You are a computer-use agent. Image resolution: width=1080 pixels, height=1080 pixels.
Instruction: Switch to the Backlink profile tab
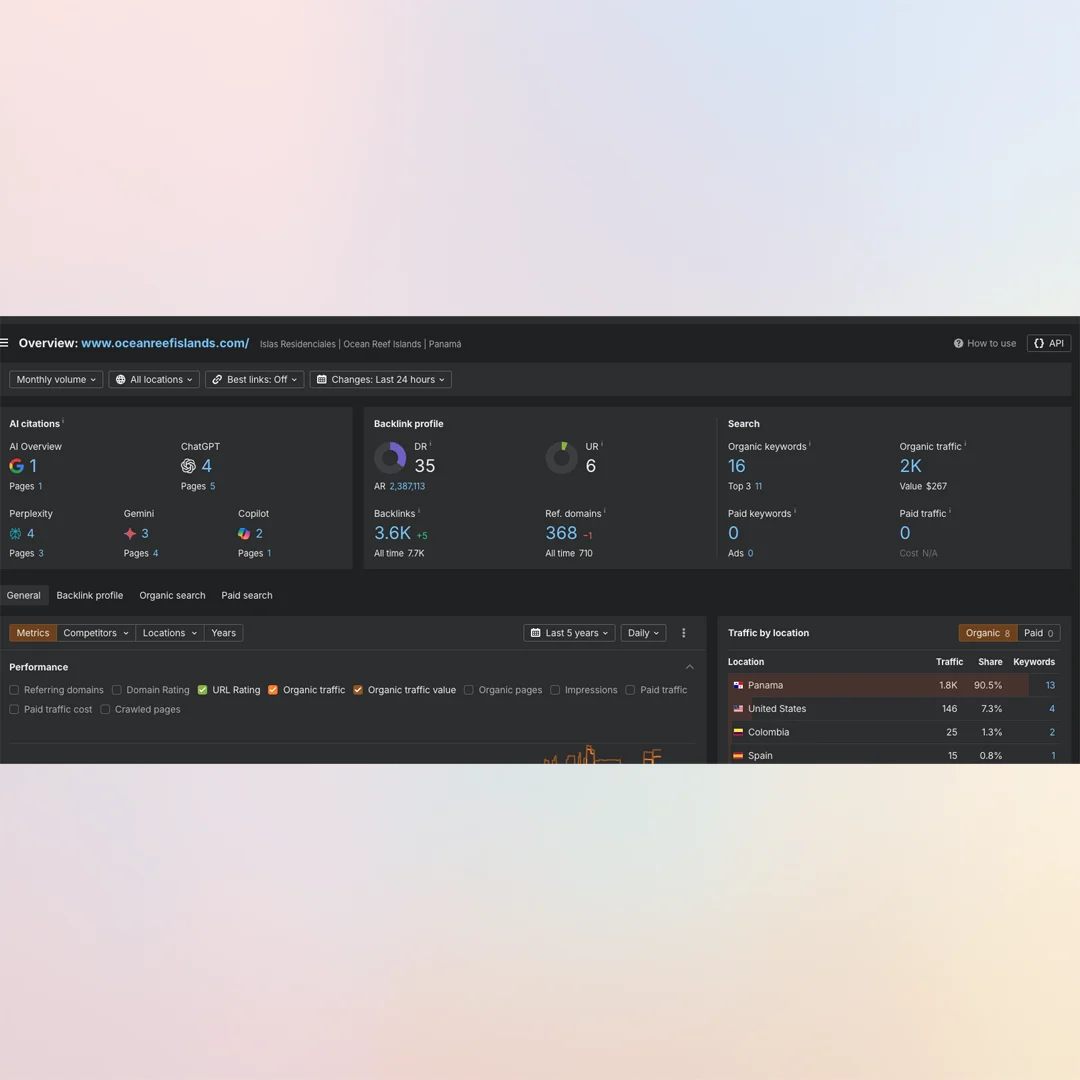(90, 595)
